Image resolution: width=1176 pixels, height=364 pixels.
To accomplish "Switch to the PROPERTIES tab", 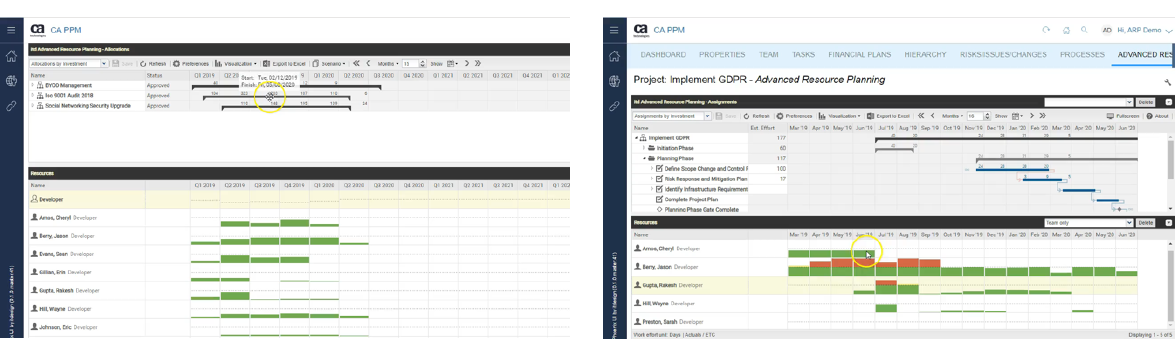I will point(722,55).
